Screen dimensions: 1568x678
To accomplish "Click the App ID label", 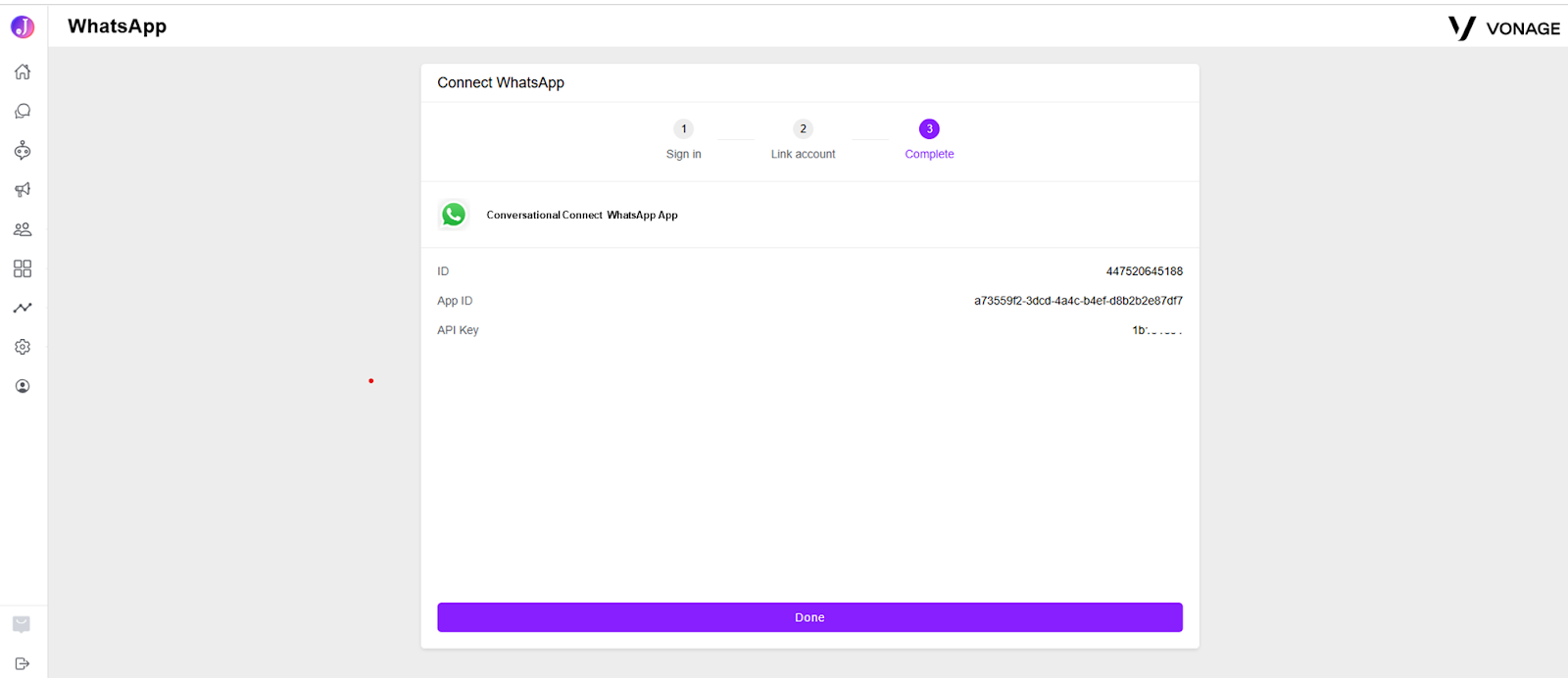I will [455, 301].
